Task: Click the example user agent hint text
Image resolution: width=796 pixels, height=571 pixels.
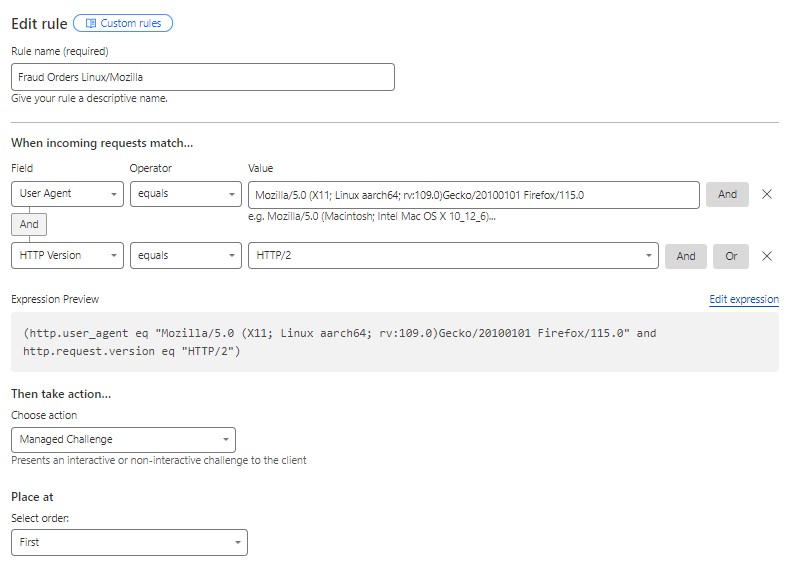Action: (x=372, y=216)
